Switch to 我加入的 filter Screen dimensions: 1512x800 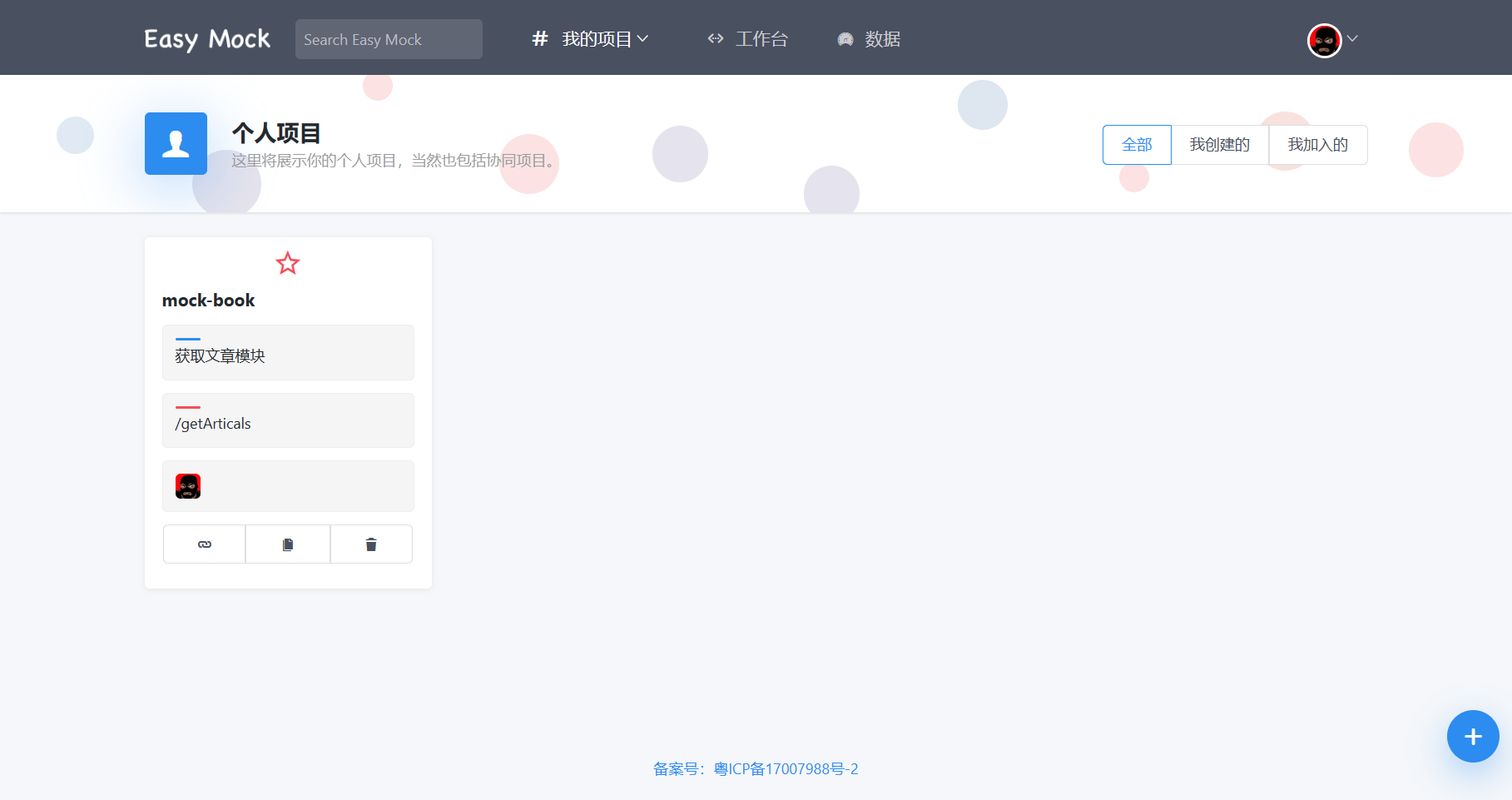click(x=1317, y=144)
